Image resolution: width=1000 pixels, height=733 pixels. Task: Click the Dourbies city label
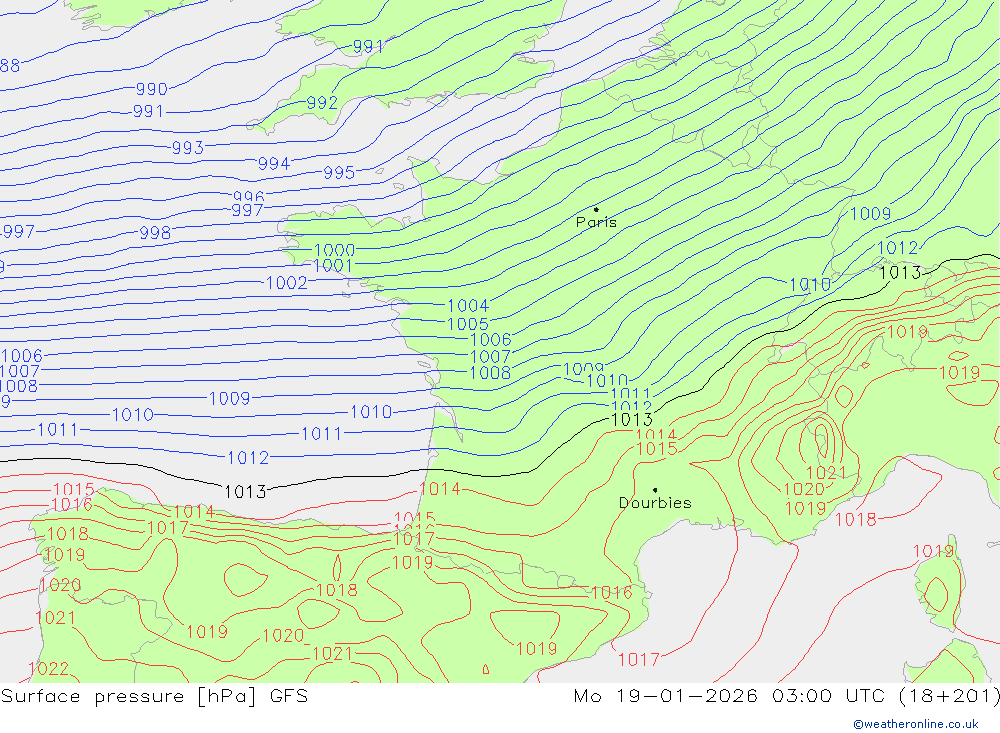point(655,503)
